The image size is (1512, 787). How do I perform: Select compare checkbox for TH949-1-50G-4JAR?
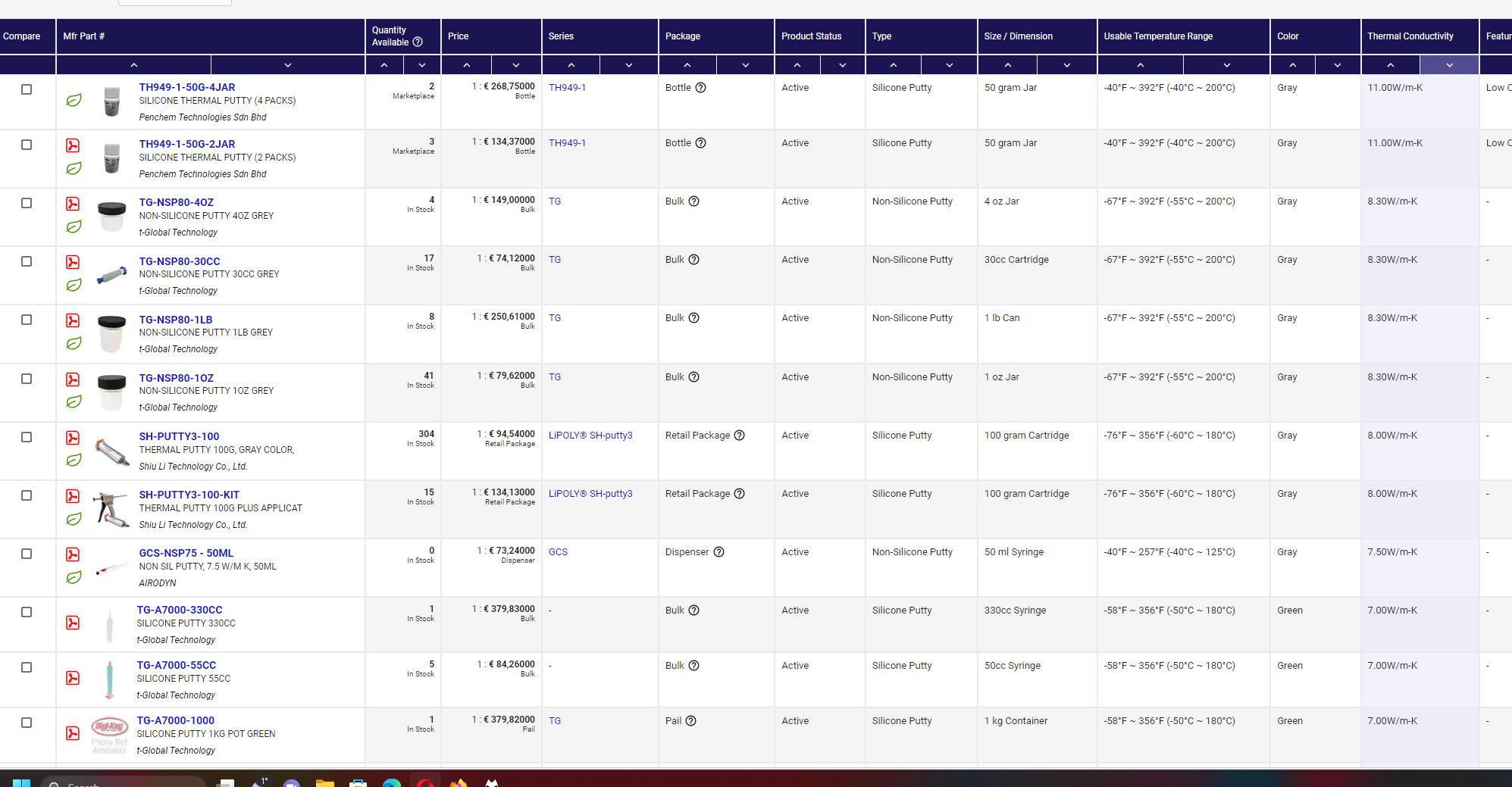[27, 89]
